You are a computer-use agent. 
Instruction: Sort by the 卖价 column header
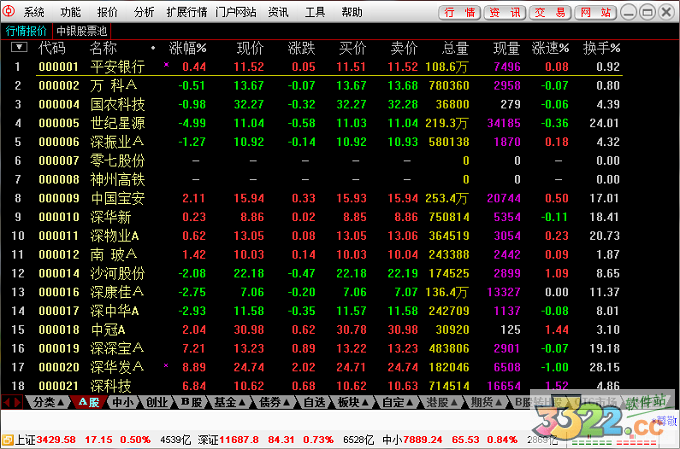tap(404, 48)
